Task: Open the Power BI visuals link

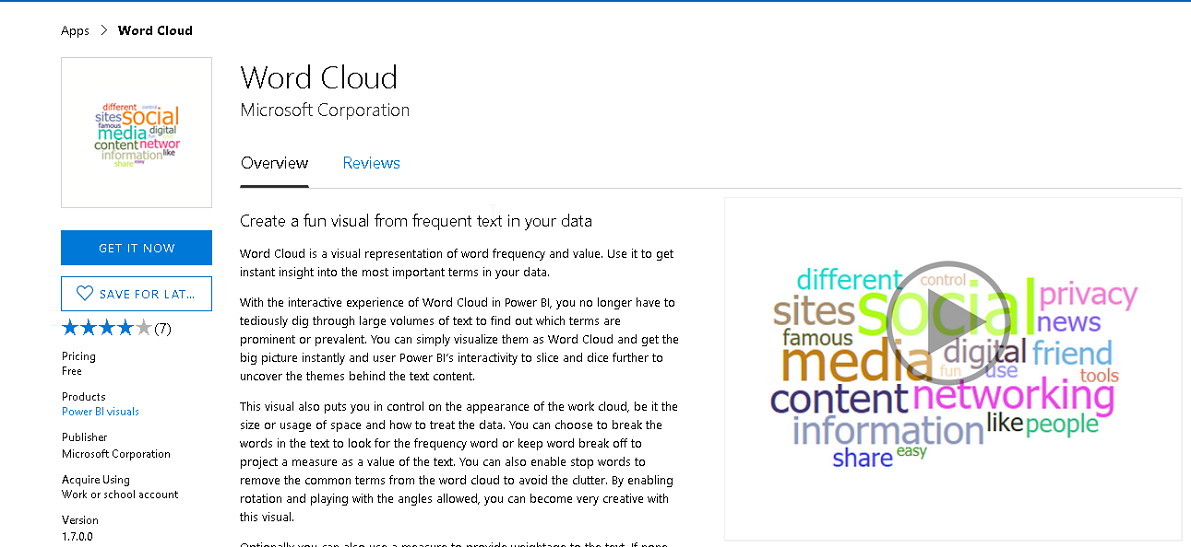Action: [100, 411]
